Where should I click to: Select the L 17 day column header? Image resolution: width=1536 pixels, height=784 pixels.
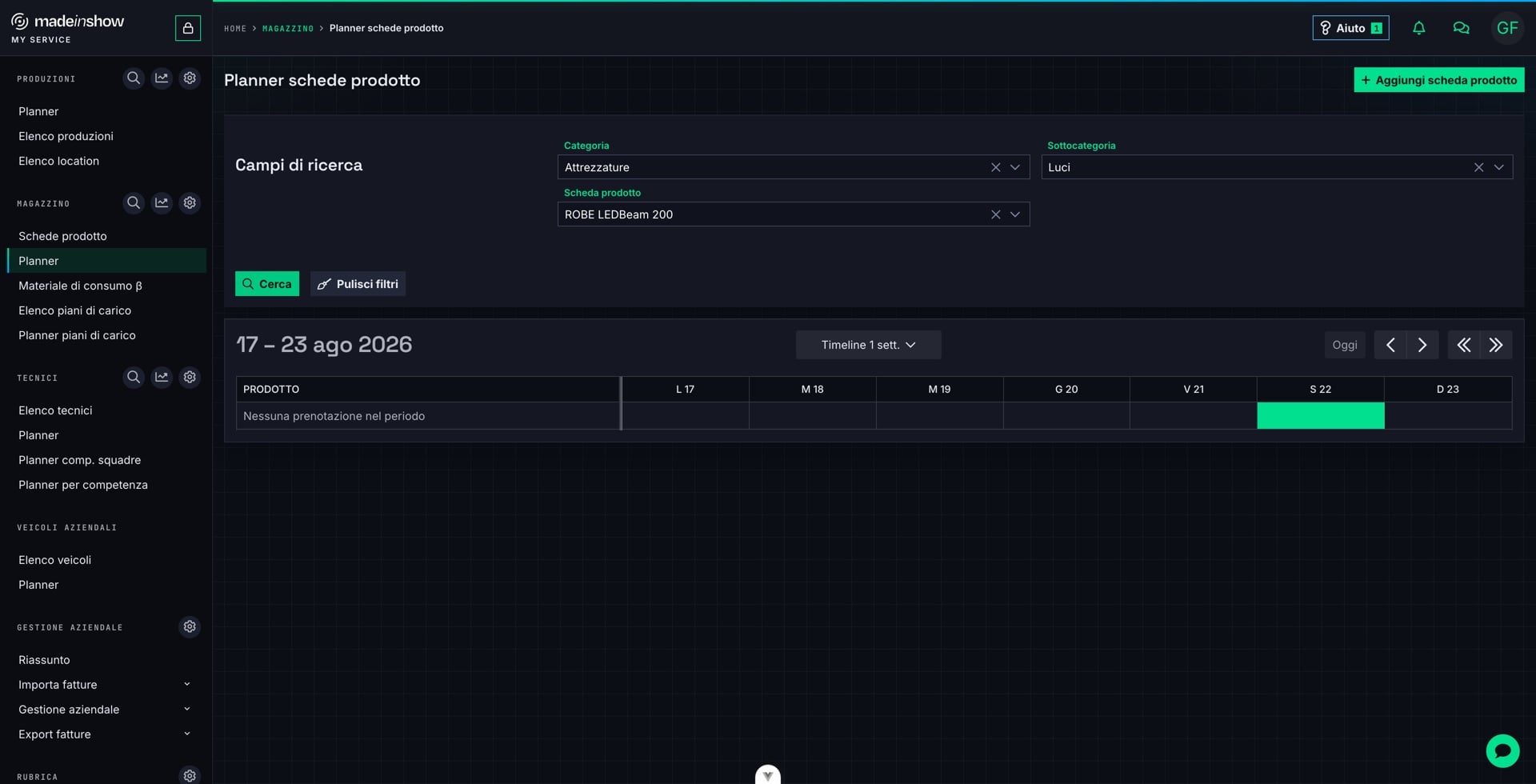[x=685, y=389]
